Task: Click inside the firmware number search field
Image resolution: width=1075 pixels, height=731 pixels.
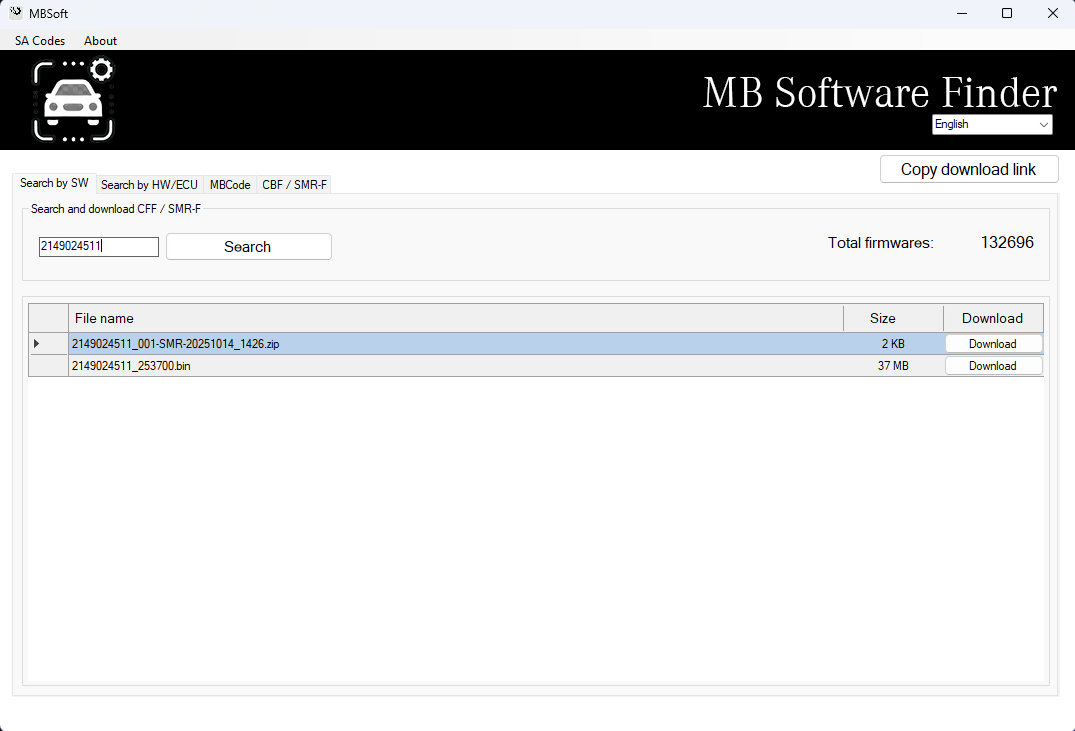Action: (x=98, y=246)
